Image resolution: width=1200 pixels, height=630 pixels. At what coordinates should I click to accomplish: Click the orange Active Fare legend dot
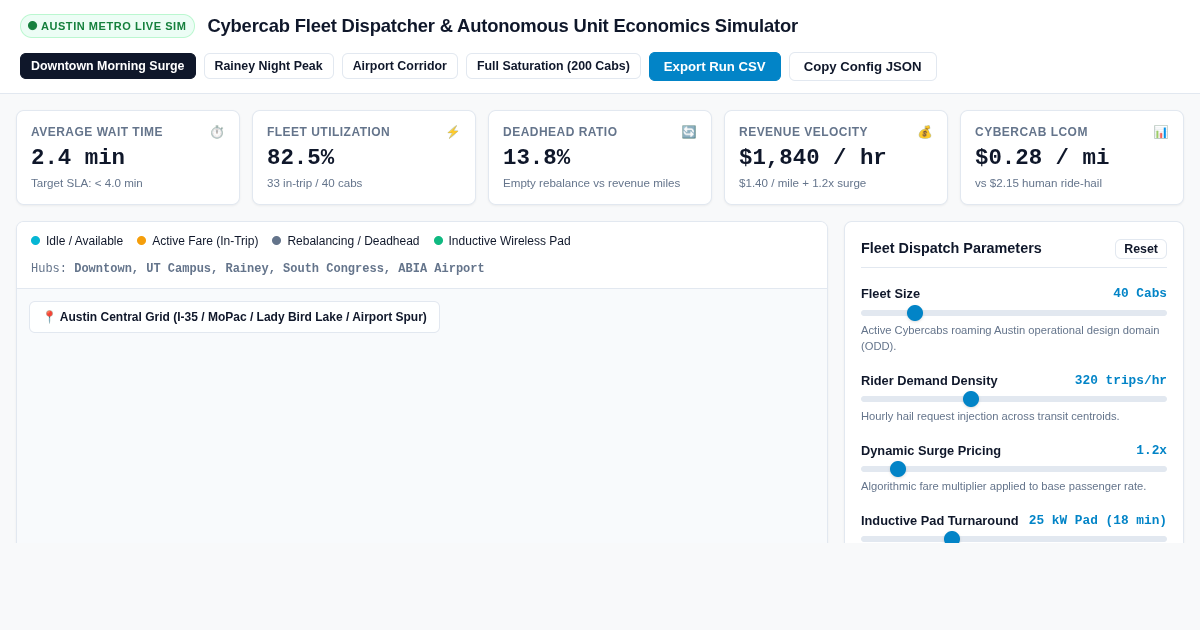(142, 241)
